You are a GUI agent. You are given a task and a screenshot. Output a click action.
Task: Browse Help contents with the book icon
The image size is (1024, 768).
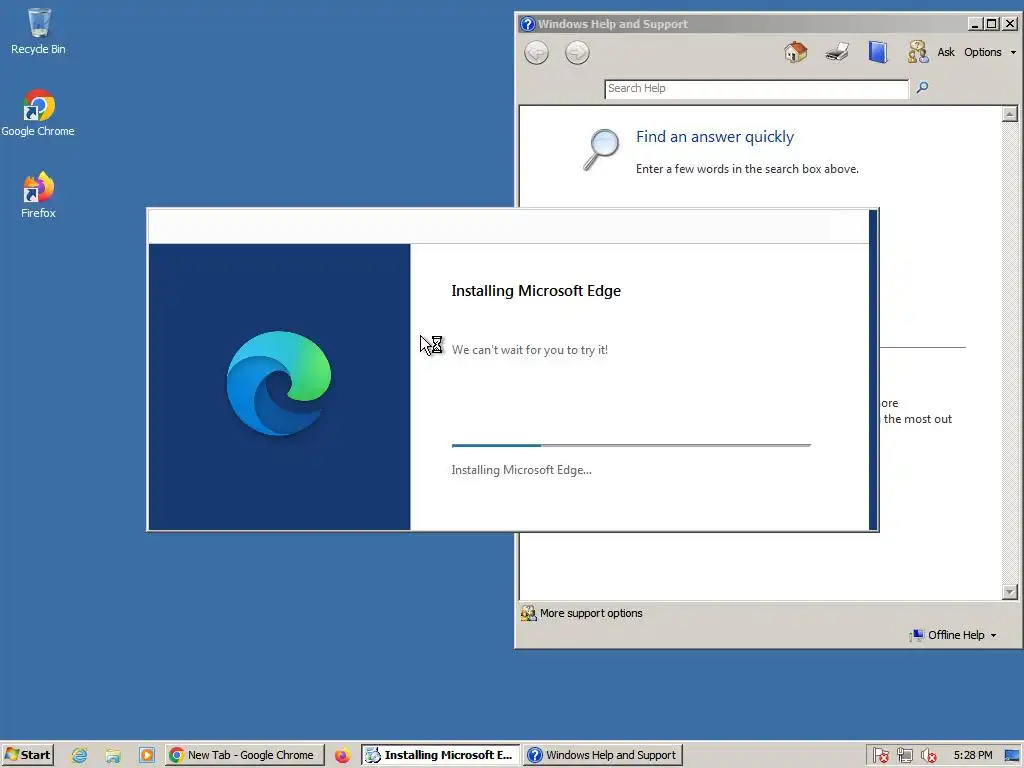tap(878, 52)
